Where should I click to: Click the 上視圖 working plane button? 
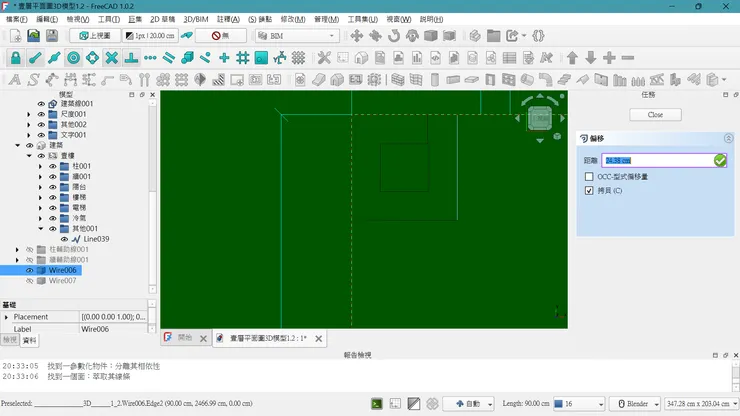pos(94,36)
